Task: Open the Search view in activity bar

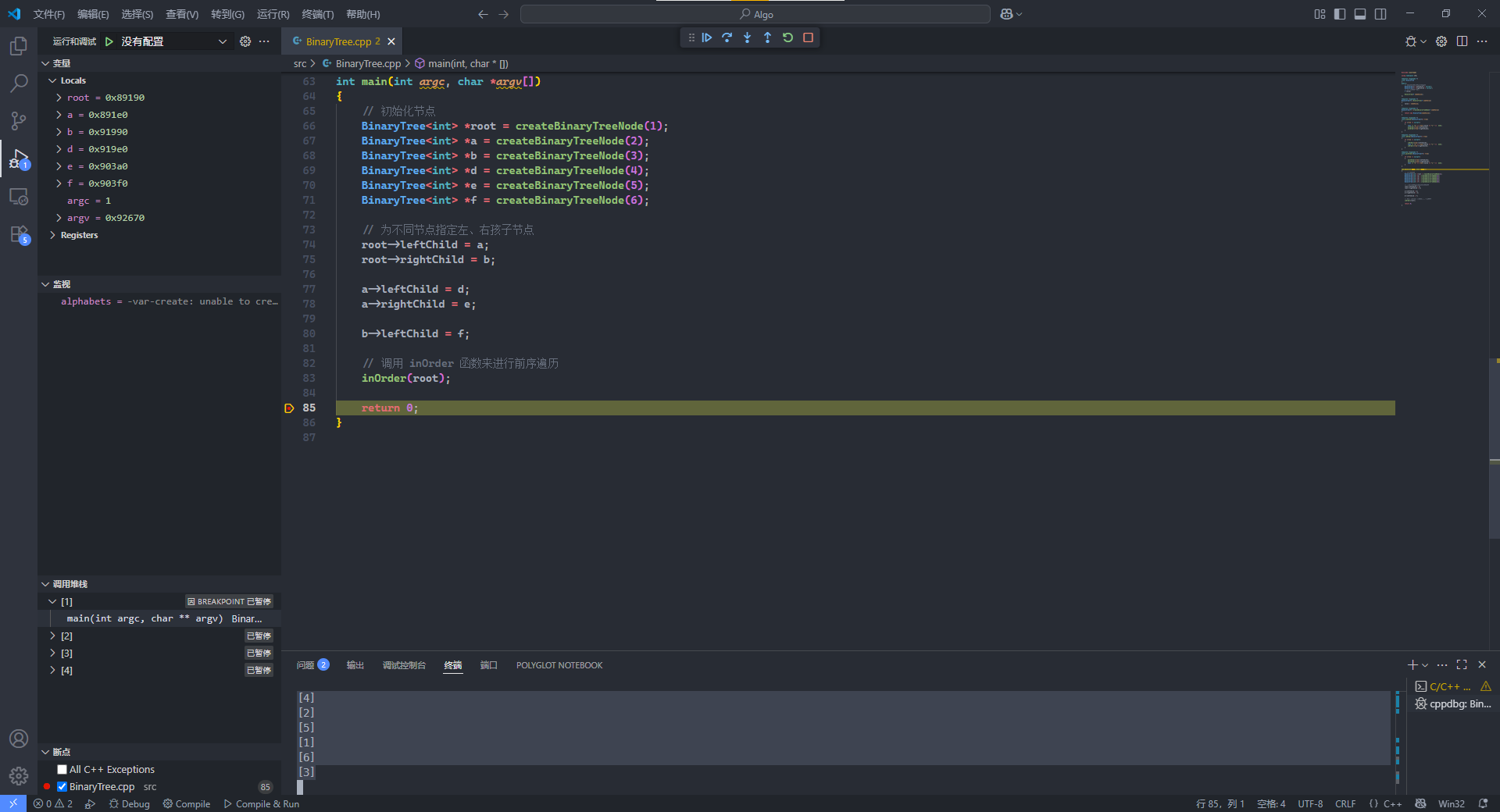Action: pos(19,84)
